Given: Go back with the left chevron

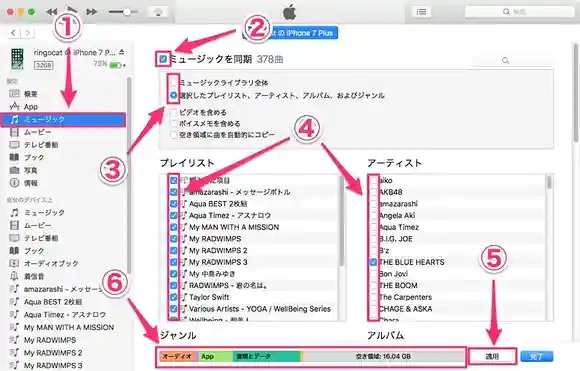Looking at the screenshot, I should pyautogui.click(x=14, y=33).
